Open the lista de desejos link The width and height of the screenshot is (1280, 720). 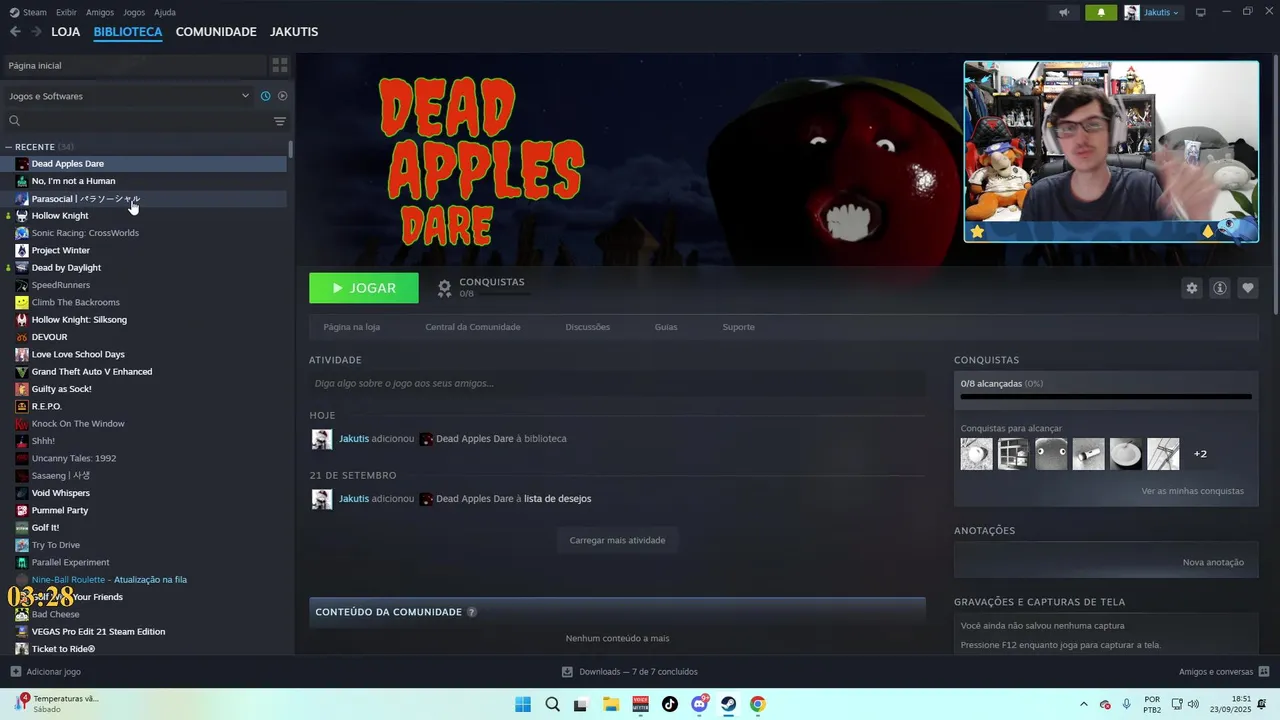pyautogui.click(x=557, y=499)
